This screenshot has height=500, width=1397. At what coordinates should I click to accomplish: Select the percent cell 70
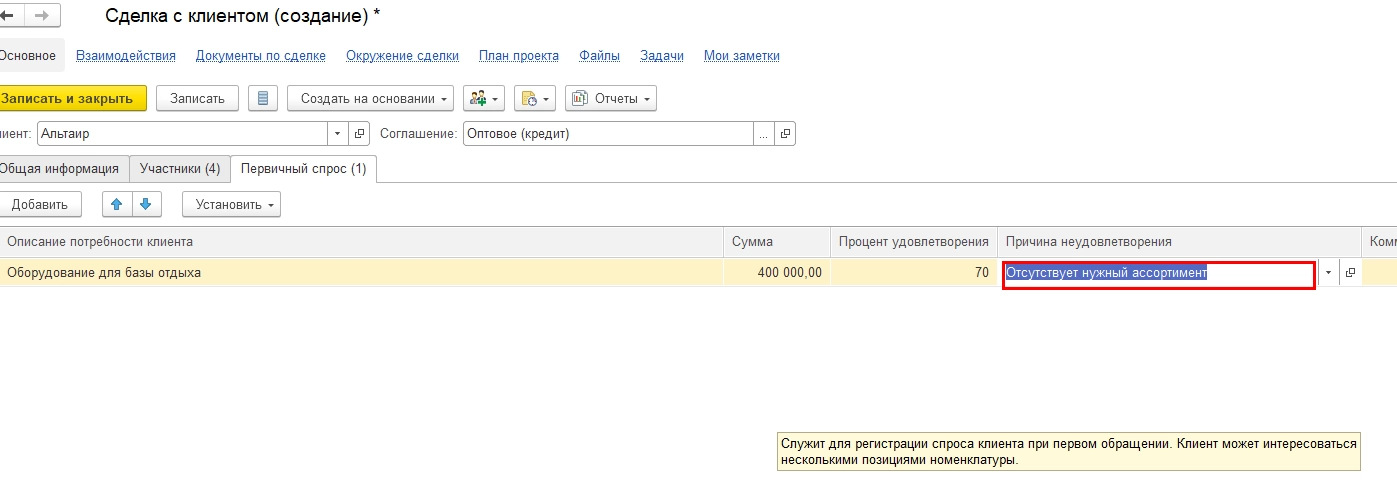pos(914,273)
